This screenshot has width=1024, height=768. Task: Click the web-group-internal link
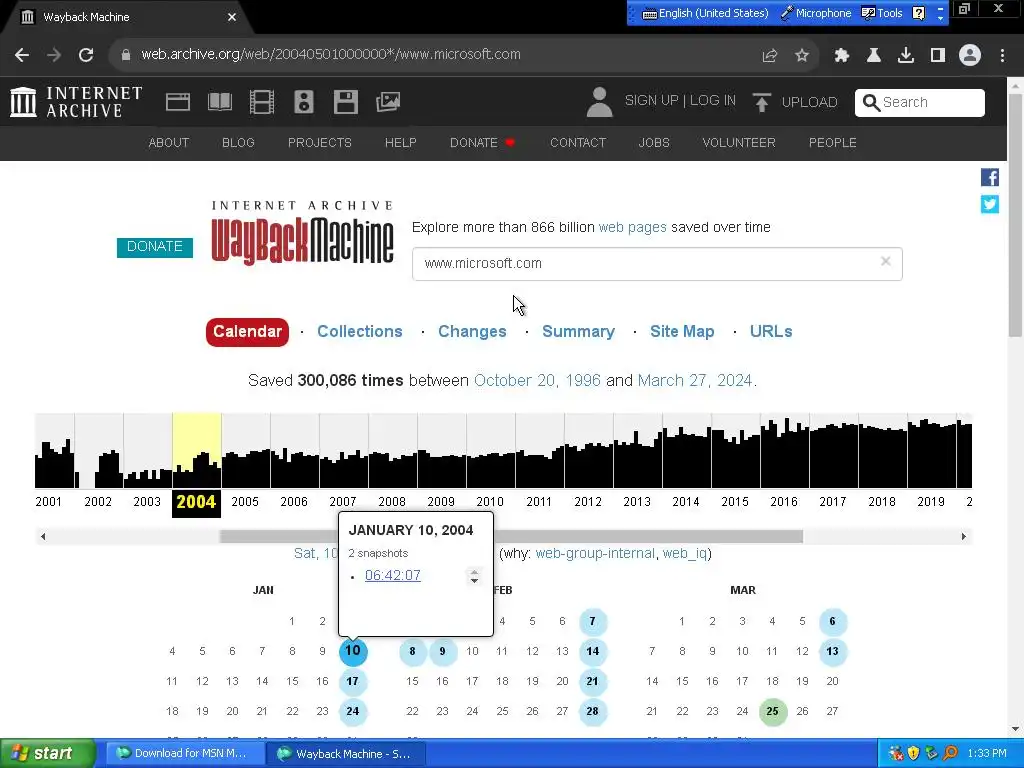point(595,554)
